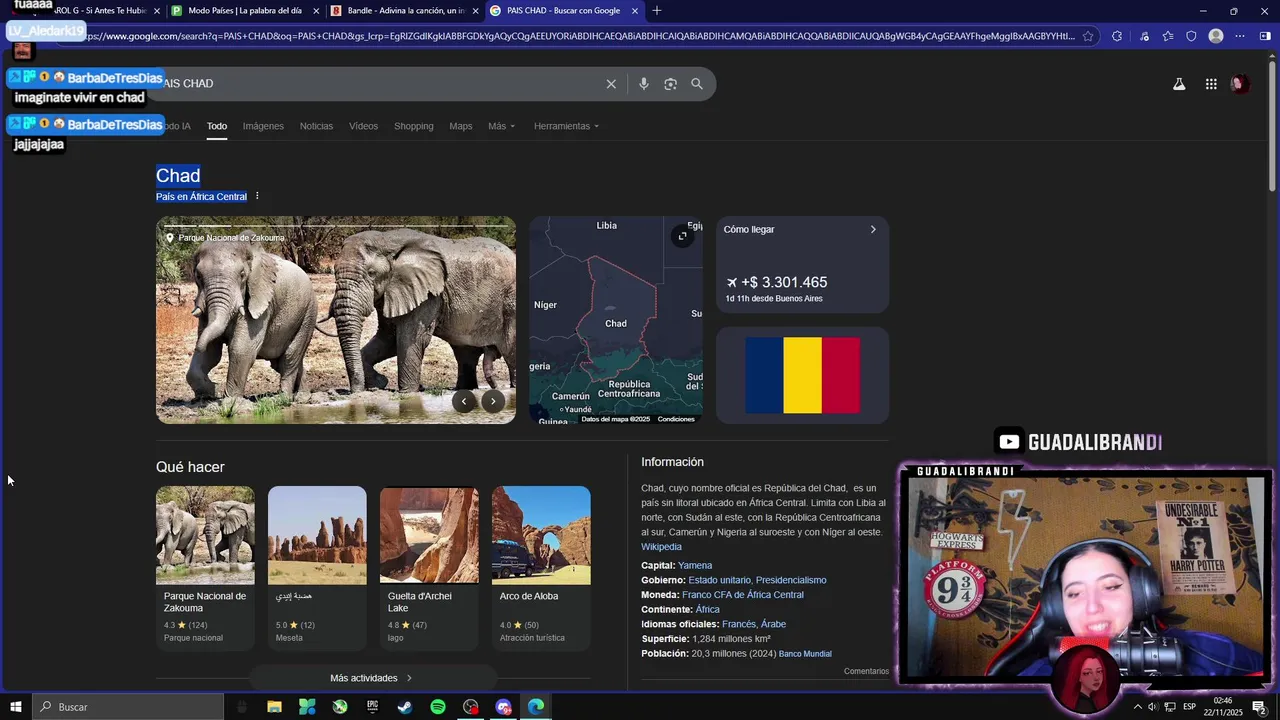The image size is (1280, 720).
Task: Open the browser settings and more menu
Action: 1240,36
